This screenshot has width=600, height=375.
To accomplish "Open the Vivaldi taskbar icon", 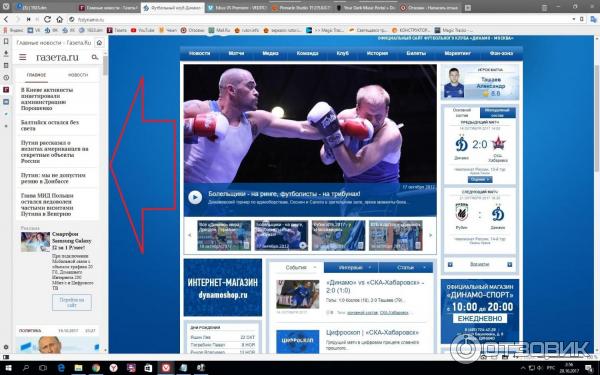I will [x=166, y=368].
